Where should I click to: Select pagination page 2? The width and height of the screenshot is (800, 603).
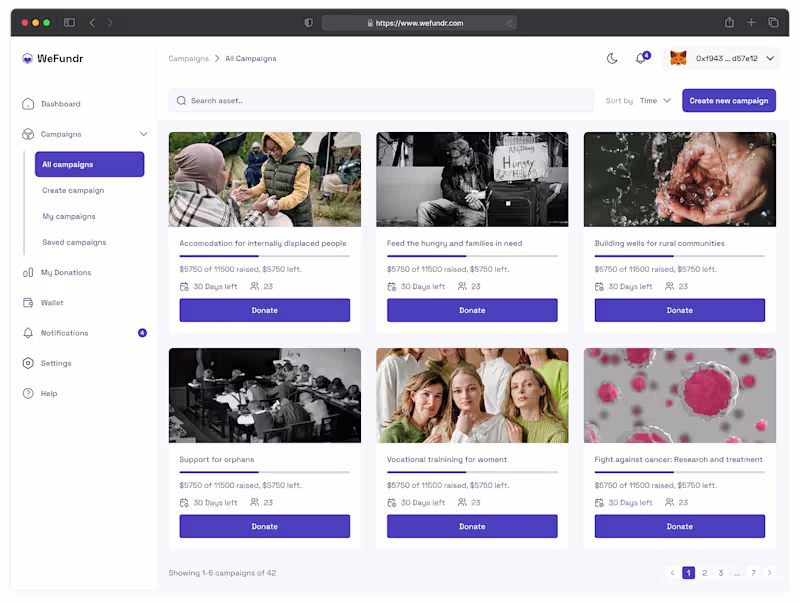pyautogui.click(x=705, y=573)
